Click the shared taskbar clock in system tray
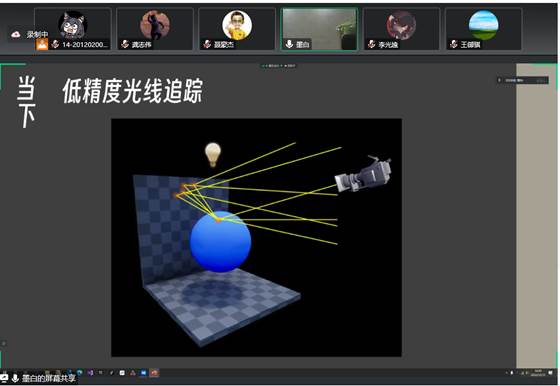 pos(538,373)
